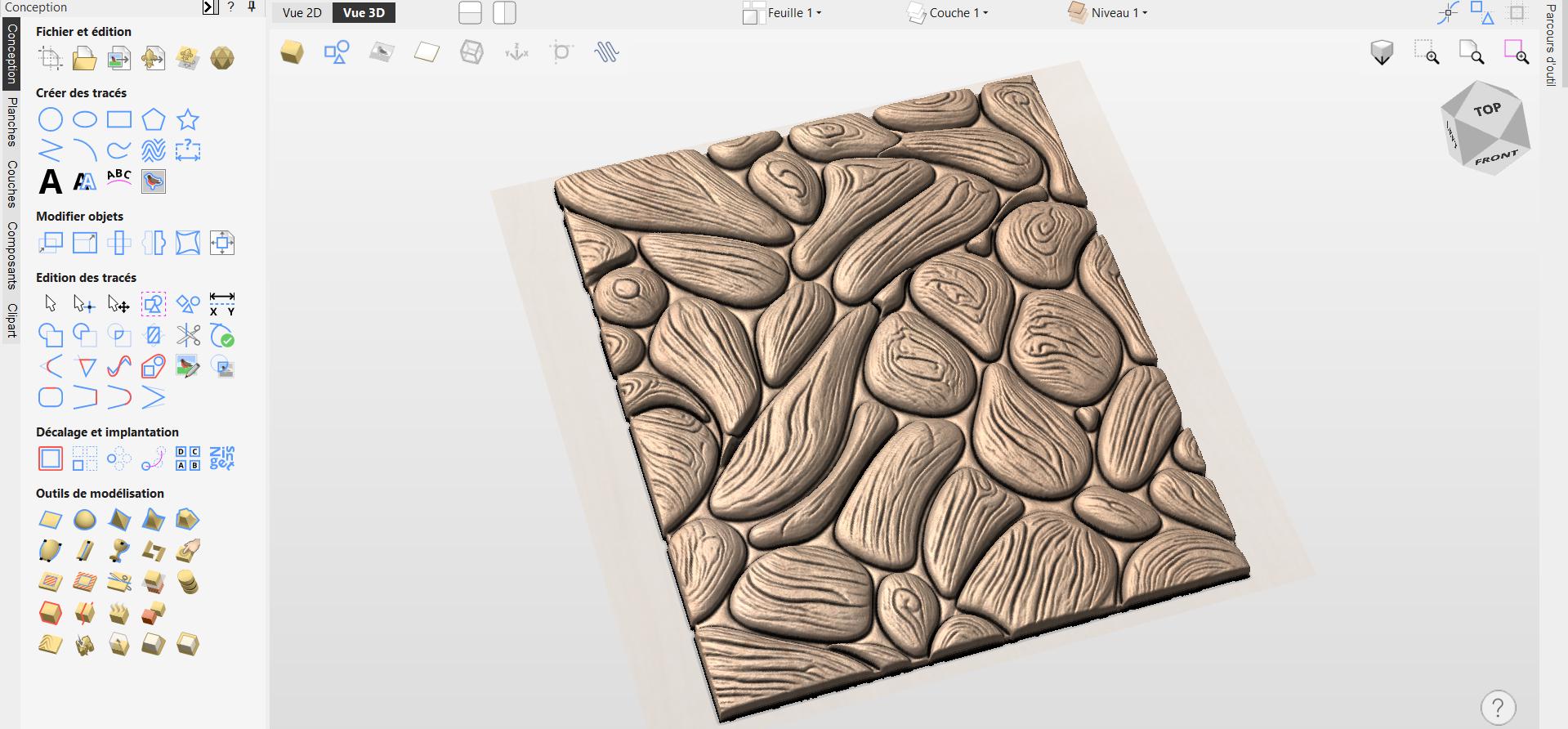The height and width of the screenshot is (729, 1568).
Task: Select the draw ellipse tool
Action: tap(85, 120)
